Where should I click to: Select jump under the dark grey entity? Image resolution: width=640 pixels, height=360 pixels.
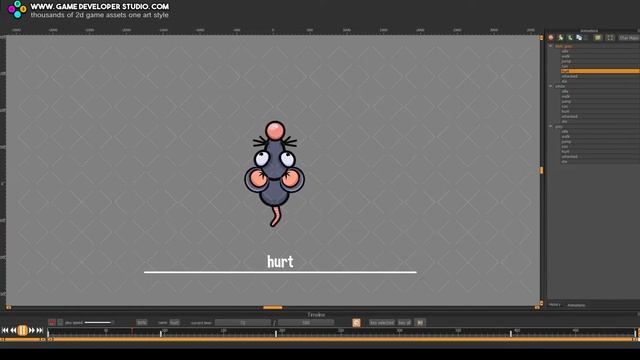point(600,61)
